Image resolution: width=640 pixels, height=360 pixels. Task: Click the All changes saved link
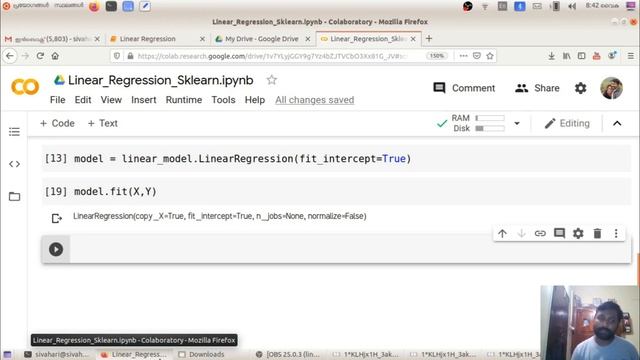point(315,100)
